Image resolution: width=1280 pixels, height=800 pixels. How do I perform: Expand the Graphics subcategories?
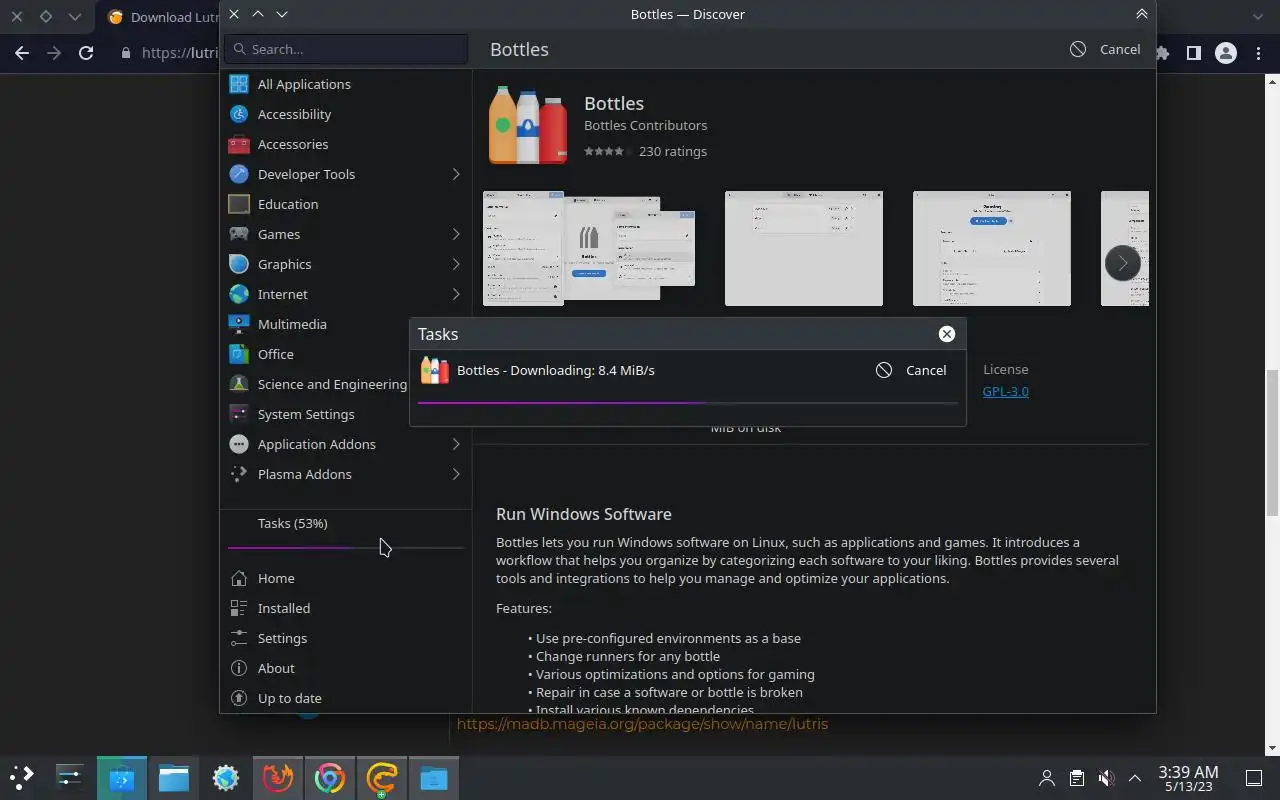(x=456, y=264)
